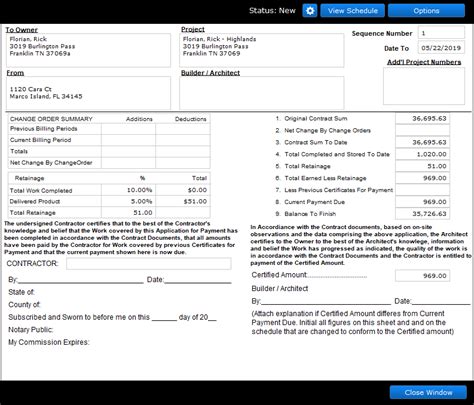Click the Notary Public label
This screenshot has width=474, height=405.
coord(31,330)
